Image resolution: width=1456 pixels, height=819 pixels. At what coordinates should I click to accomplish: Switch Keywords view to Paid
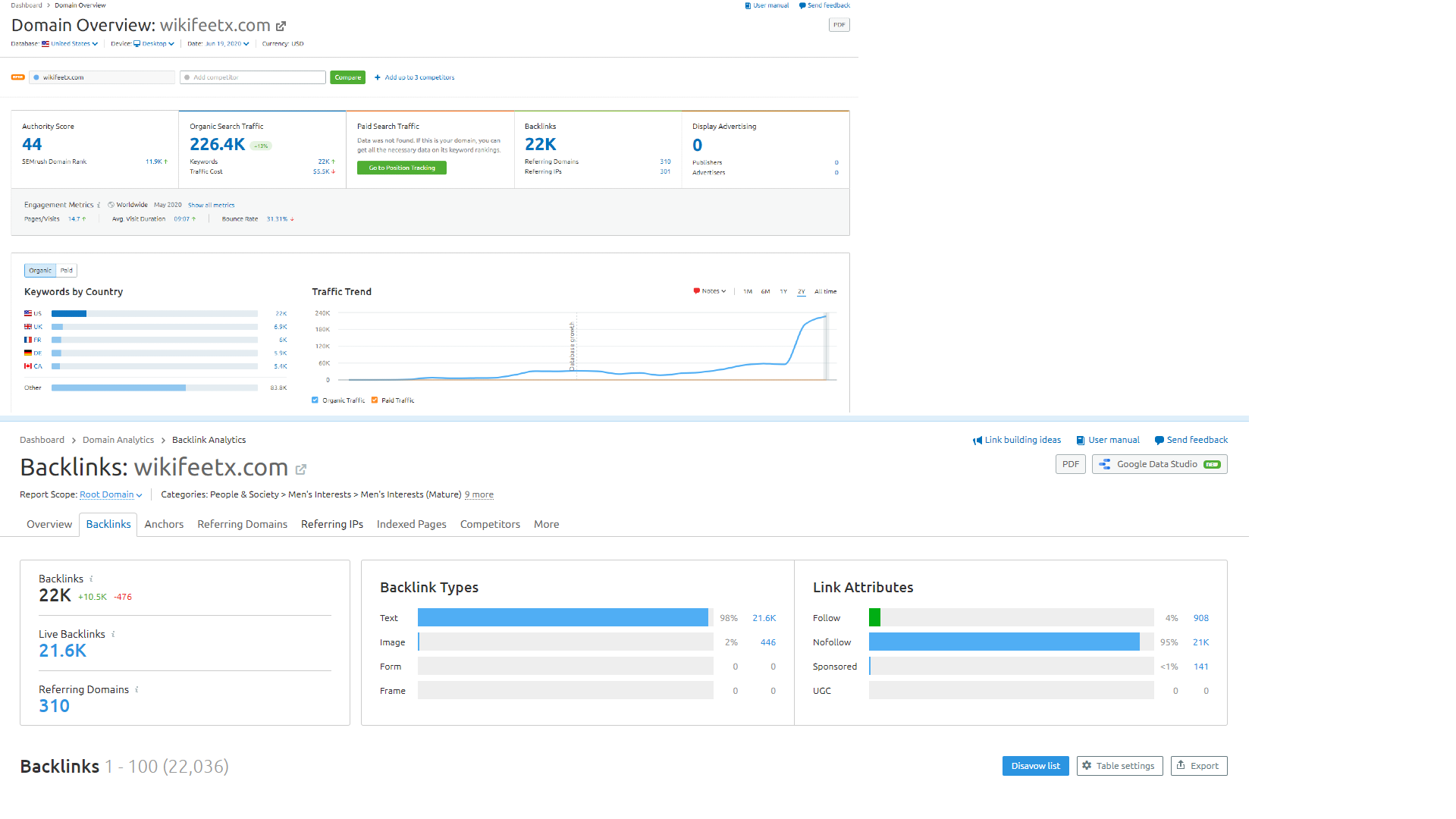point(67,271)
